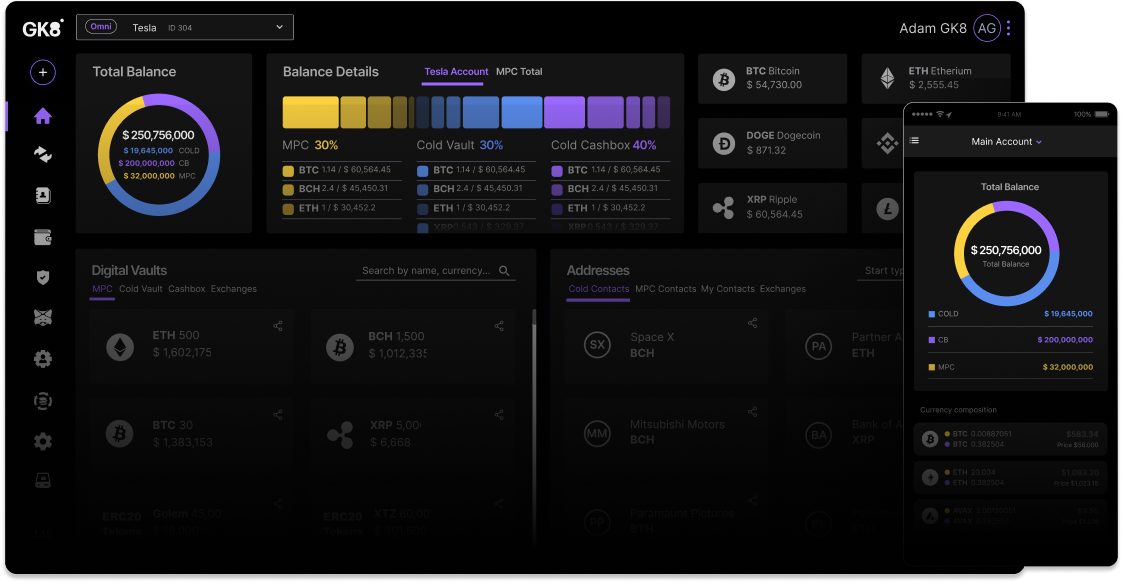Open Exchanges tab in Addresses
Screen dimensions: 1122x583
click(783, 289)
